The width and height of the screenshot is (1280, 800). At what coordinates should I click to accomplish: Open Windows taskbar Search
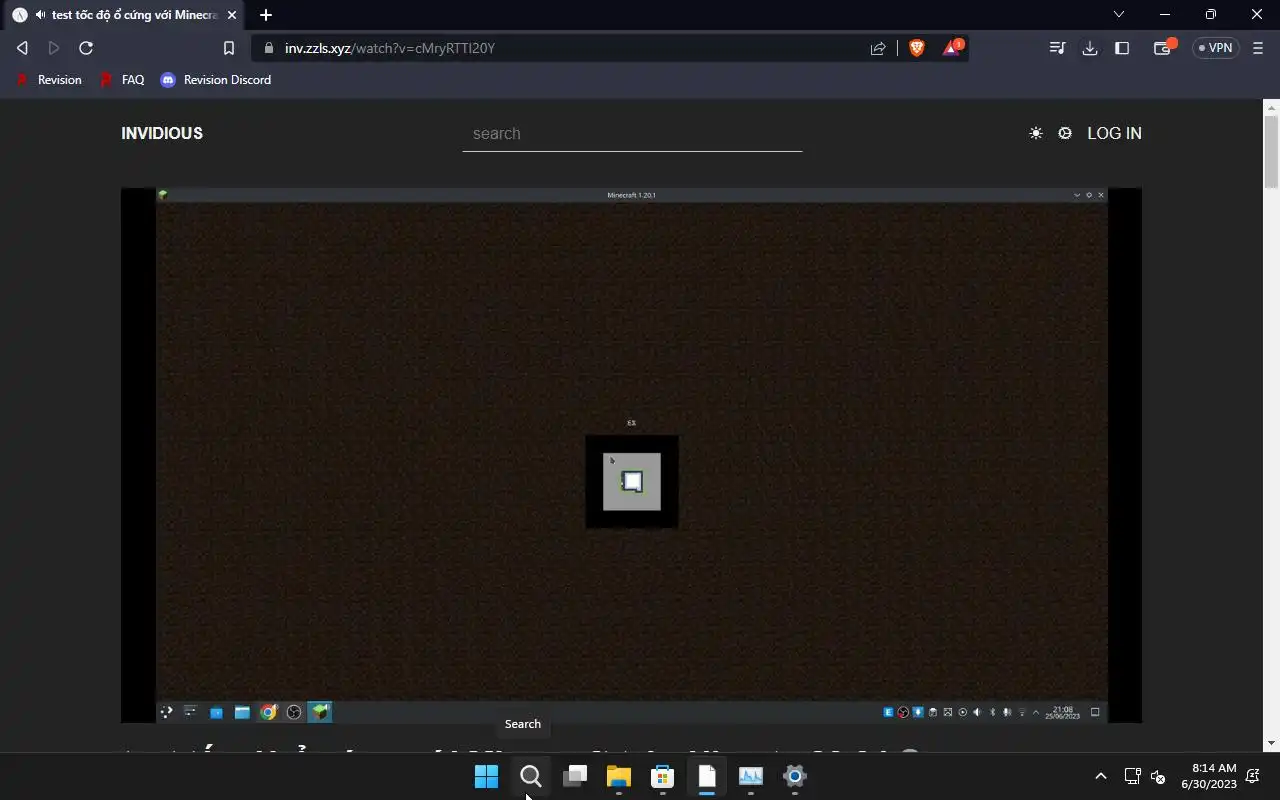[531, 776]
